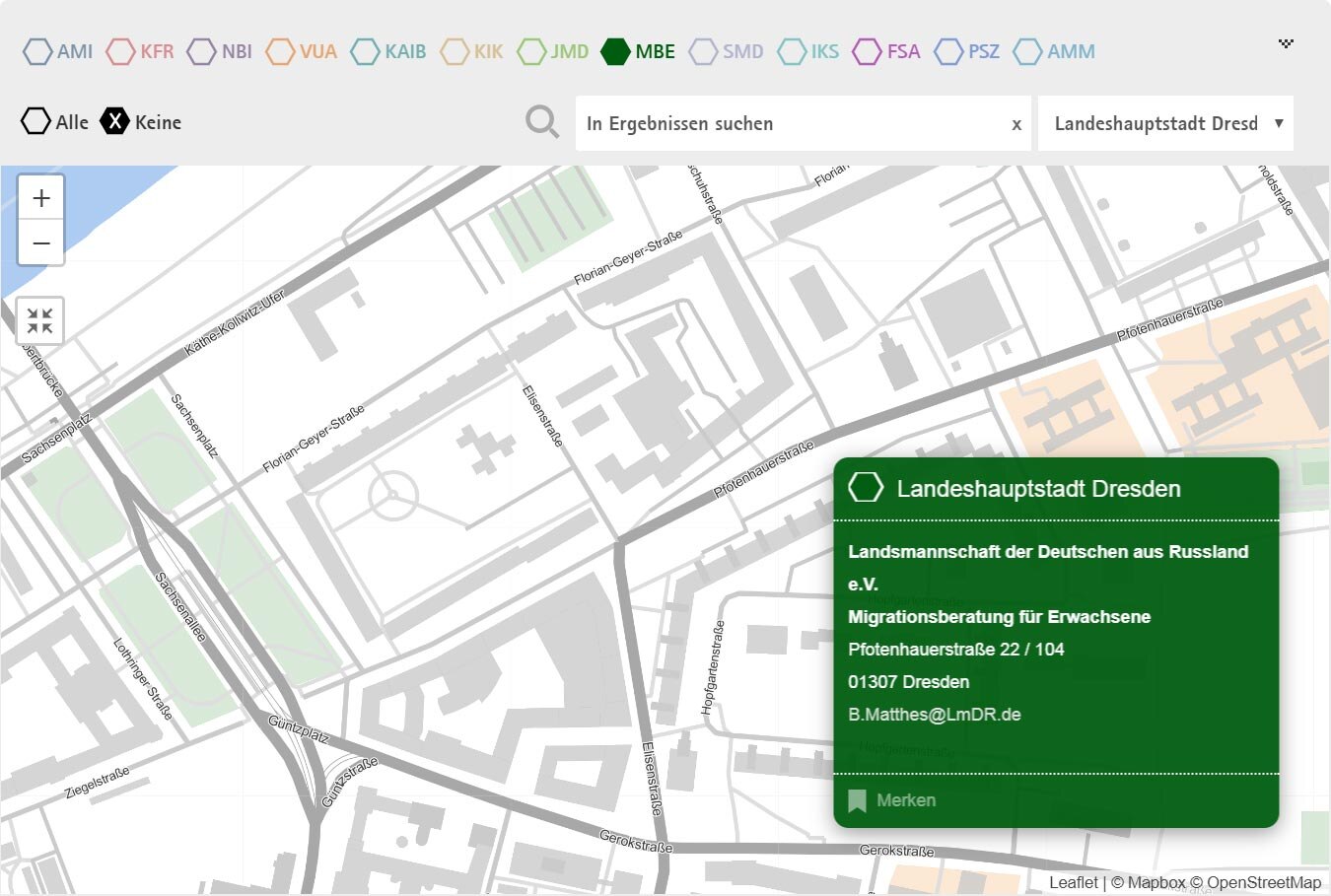Open email link B.Matthes@LmDR.de

pyautogui.click(x=934, y=715)
